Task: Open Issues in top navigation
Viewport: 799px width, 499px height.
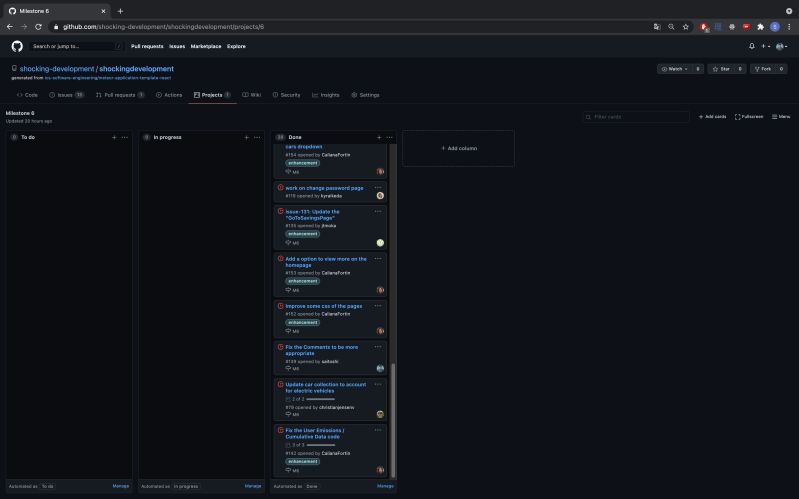Action: [x=177, y=46]
